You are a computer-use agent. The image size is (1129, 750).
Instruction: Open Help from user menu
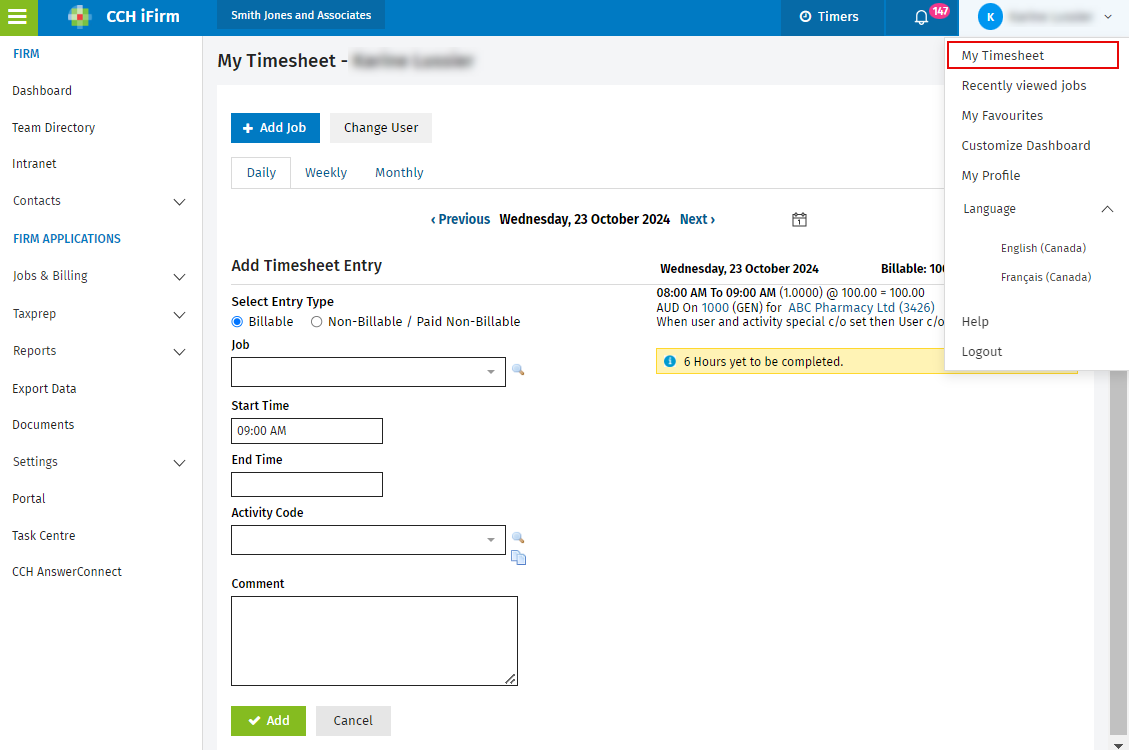[975, 322]
